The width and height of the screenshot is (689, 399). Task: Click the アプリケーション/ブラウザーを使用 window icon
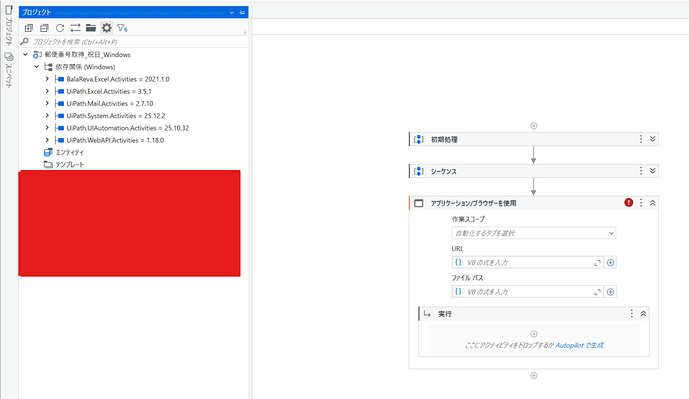click(419, 203)
